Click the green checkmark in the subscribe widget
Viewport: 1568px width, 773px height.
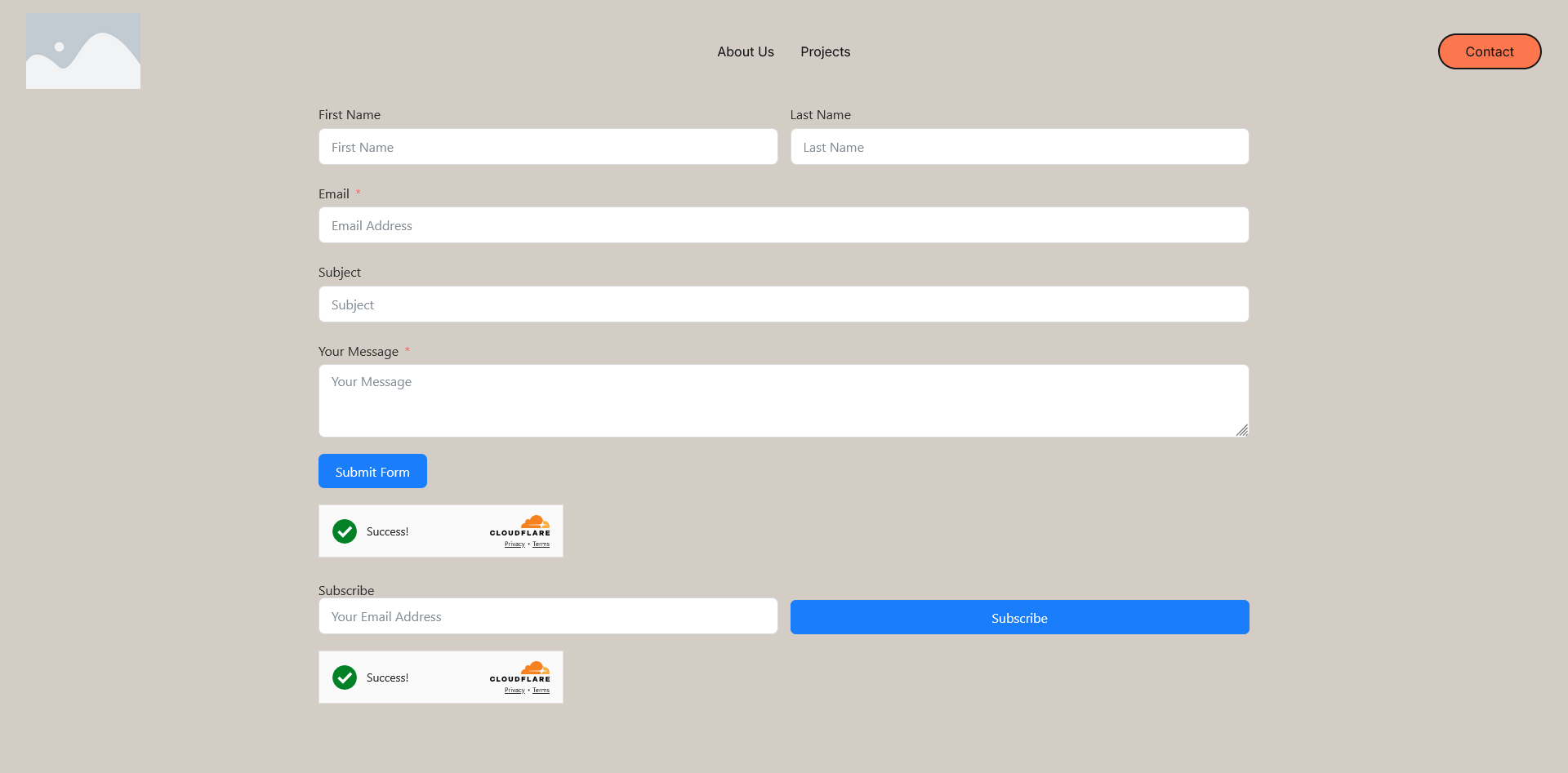point(344,677)
